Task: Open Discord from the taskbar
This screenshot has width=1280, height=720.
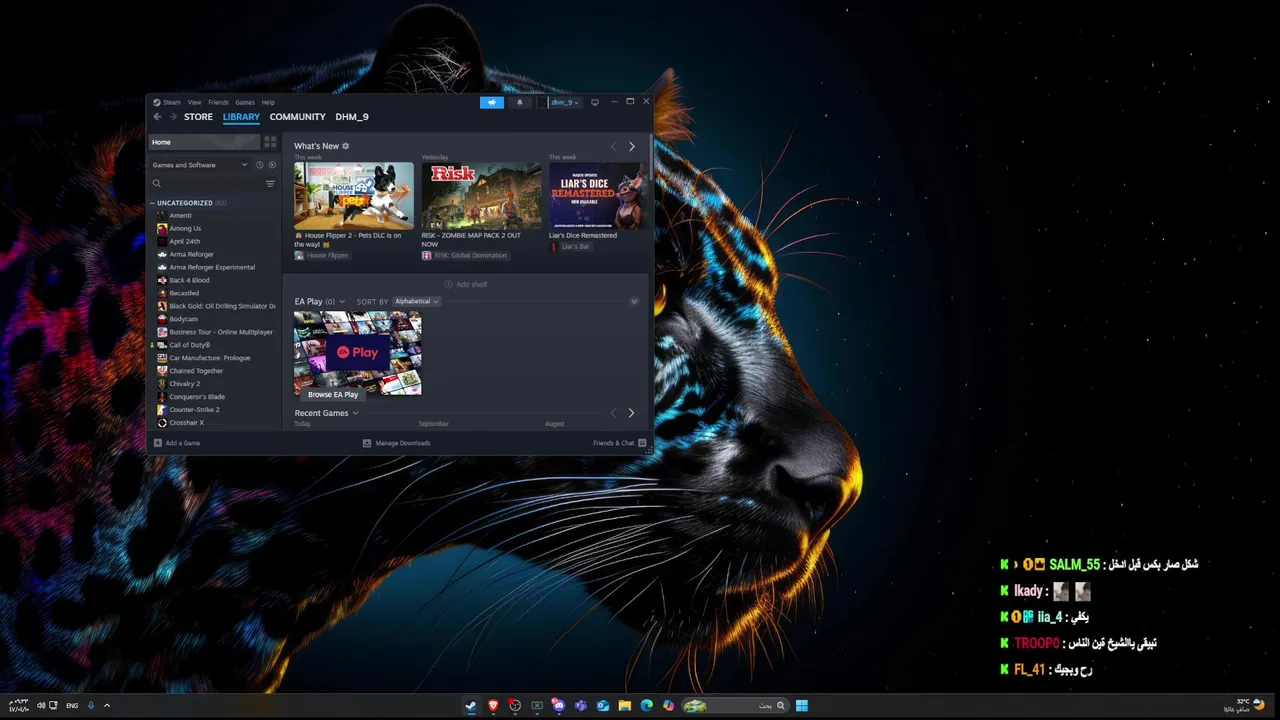Action: [x=559, y=706]
